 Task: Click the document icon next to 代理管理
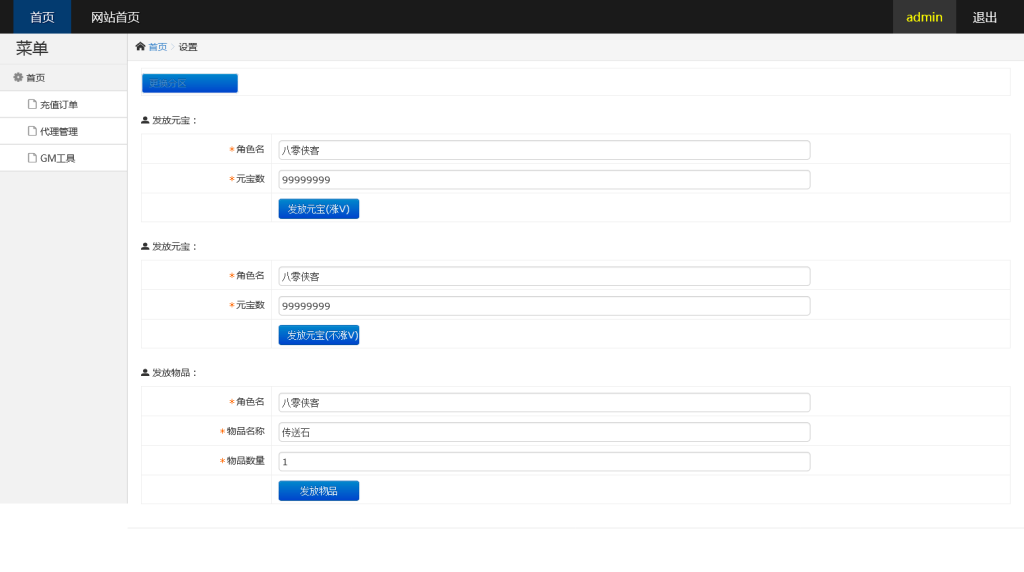pos(32,131)
